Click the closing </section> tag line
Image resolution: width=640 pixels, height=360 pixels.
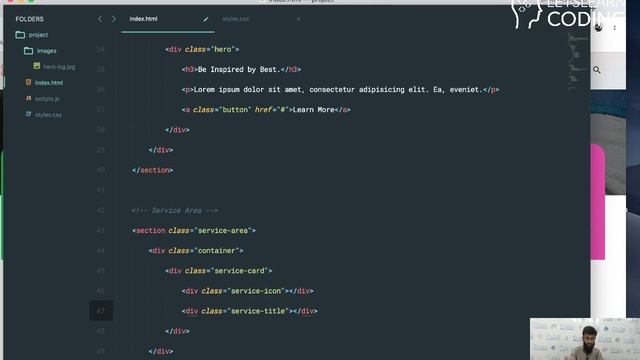(153, 170)
